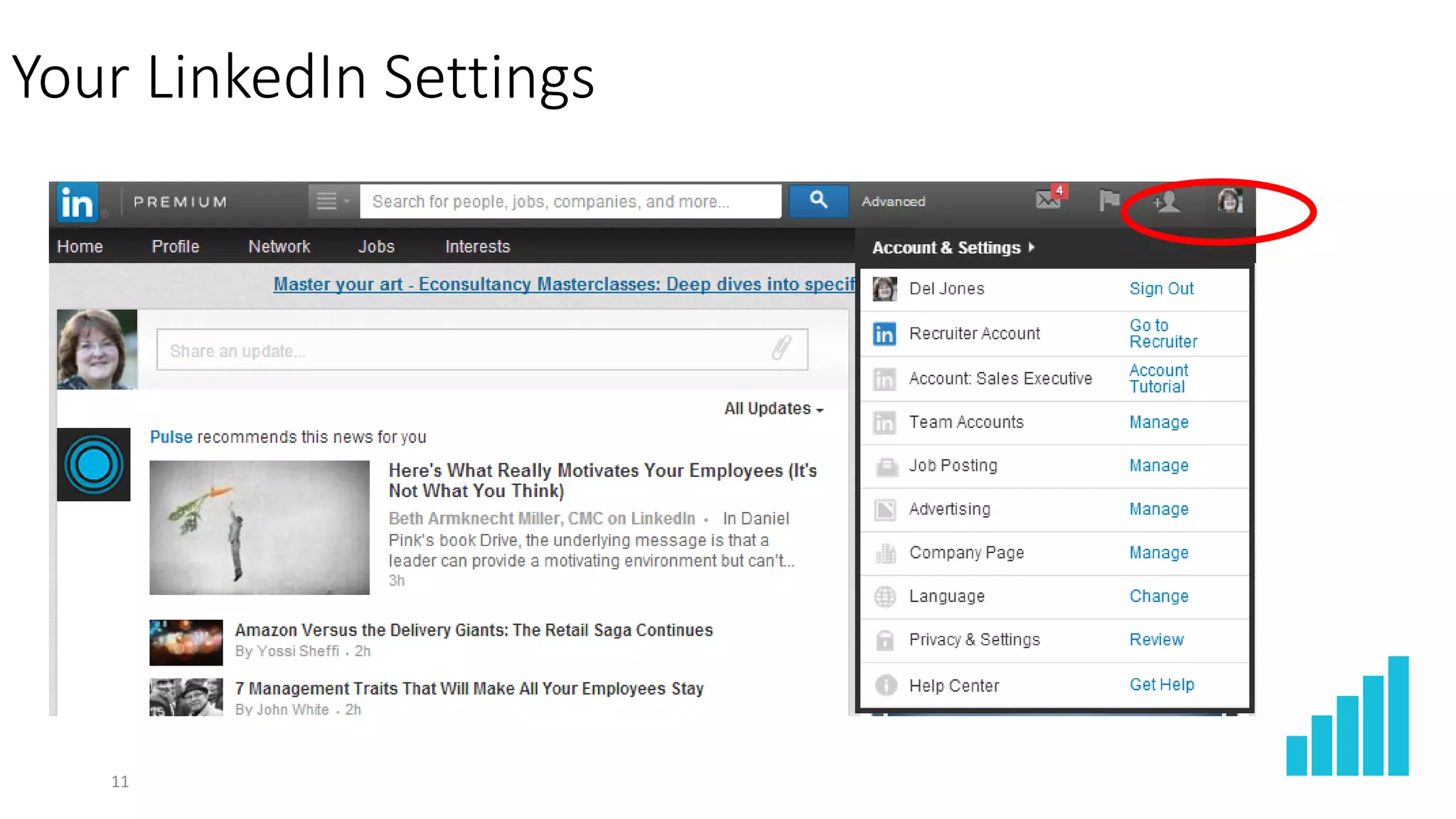Manage Job Posting
Viewport: 1456px width, 819px height.
[1159, 466]
